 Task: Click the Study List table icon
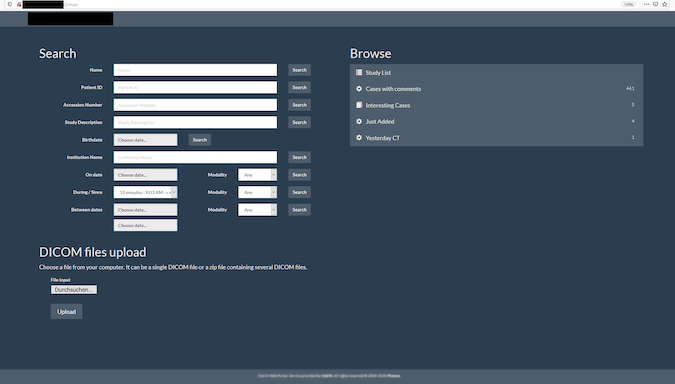[x=359, y=72]
